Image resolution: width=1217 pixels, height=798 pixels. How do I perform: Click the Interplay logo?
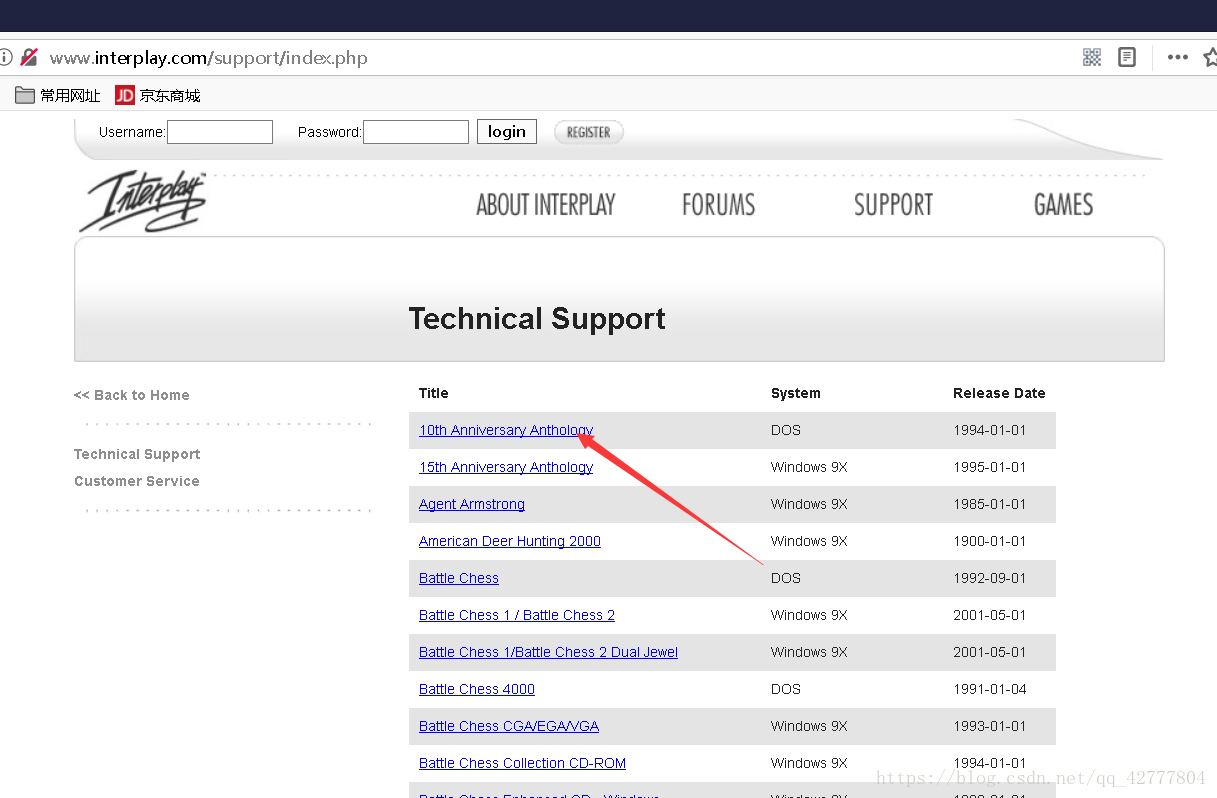coord(142,201)
